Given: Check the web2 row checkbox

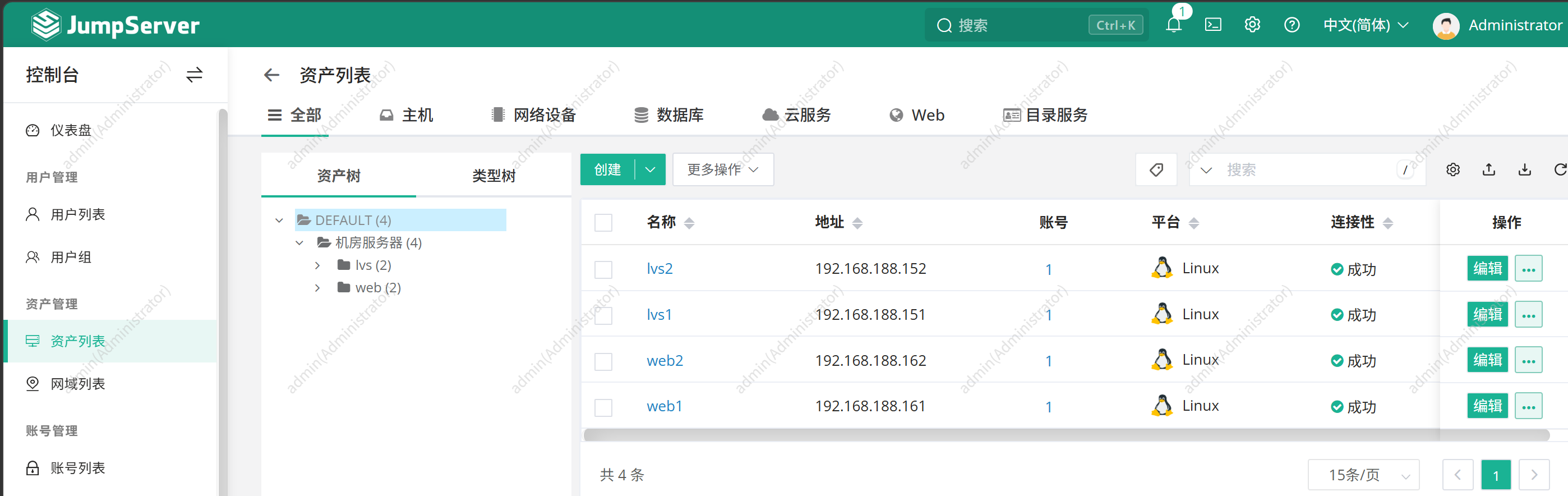Looking at the screenshot, I should click(x=603, y=361).
